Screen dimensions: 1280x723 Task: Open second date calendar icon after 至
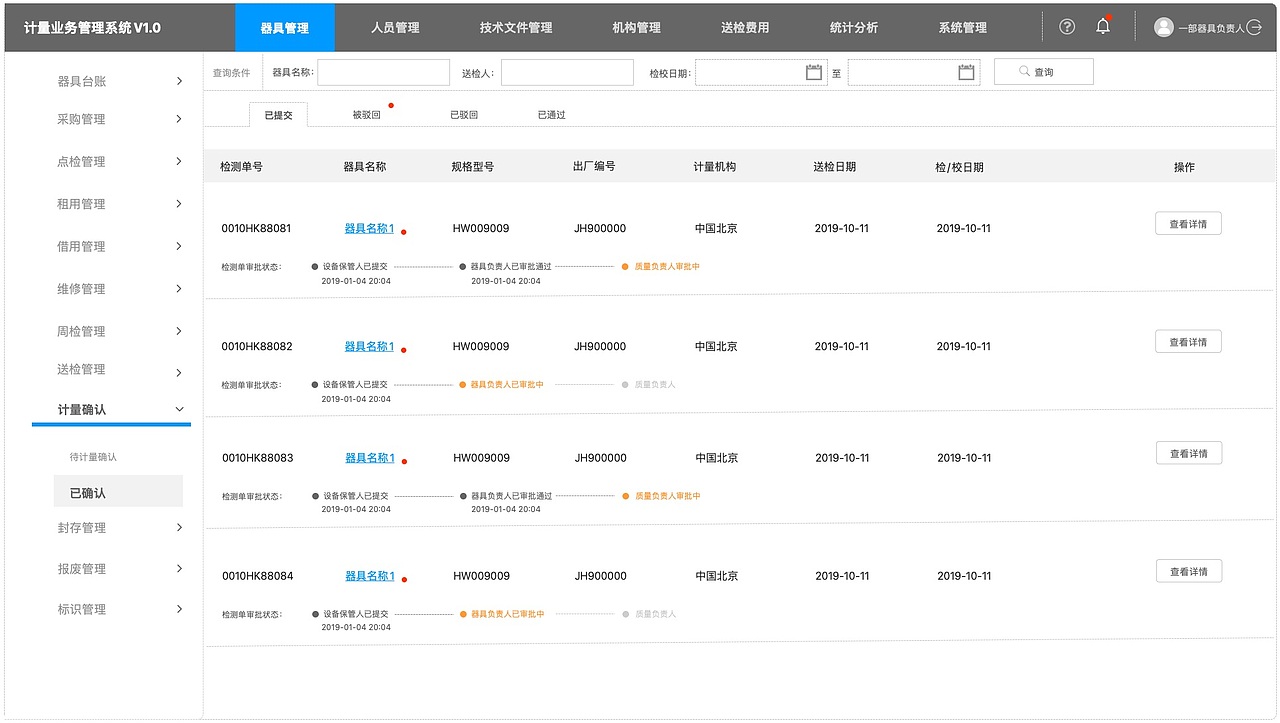[x=966, y=72]
